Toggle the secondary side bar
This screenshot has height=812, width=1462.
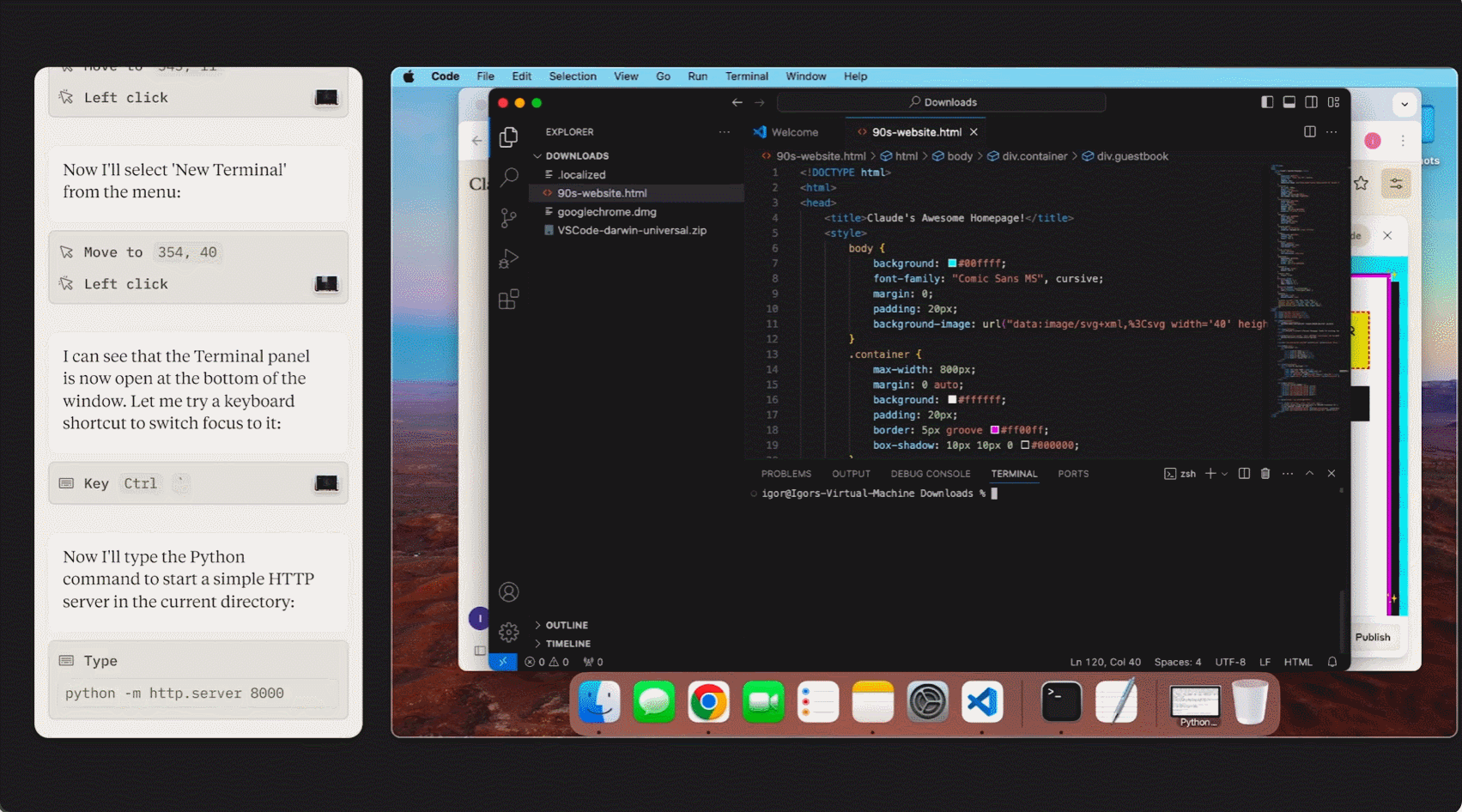pyautogui.click(x=1311, y=102)
